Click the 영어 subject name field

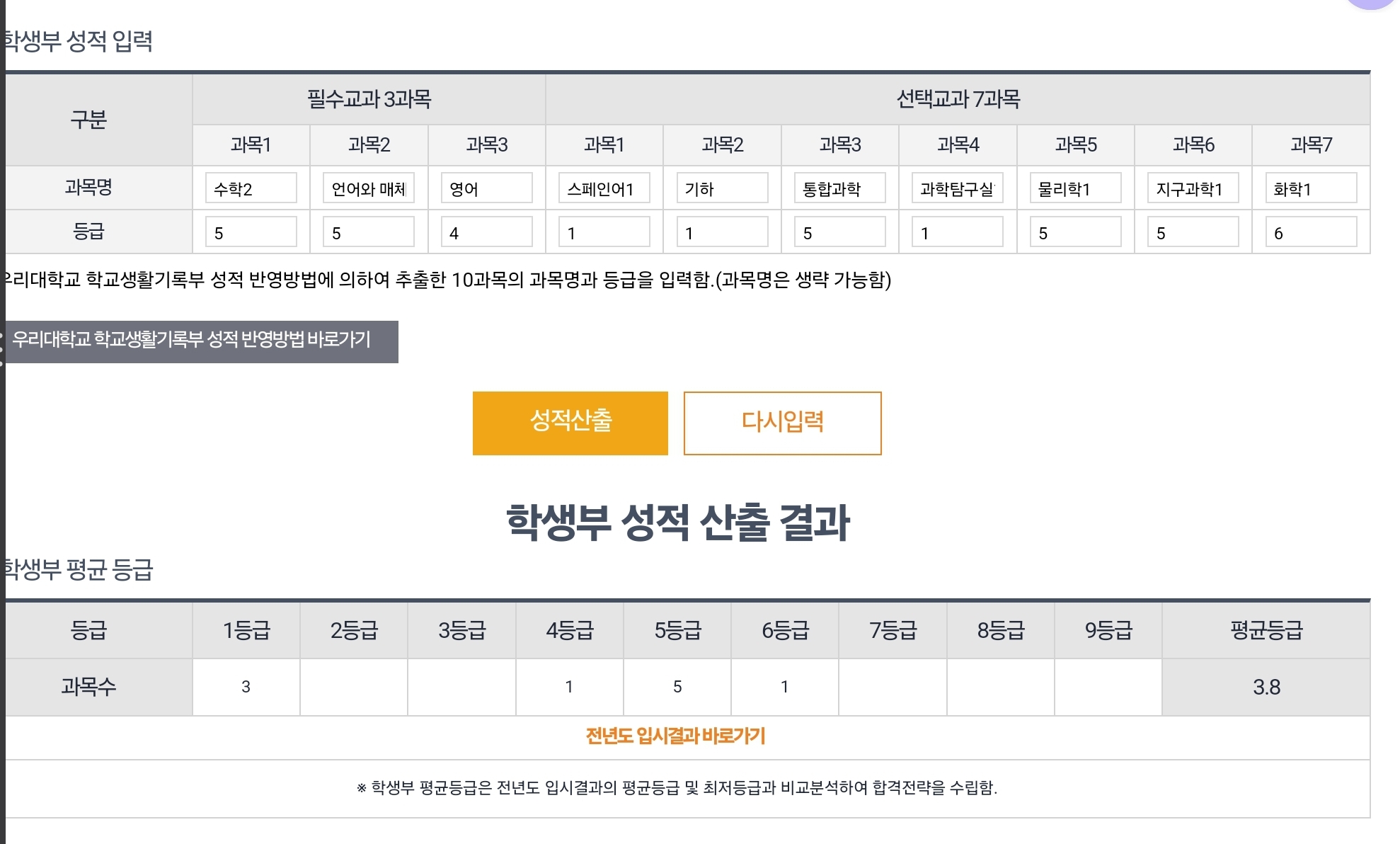(486, 188)
